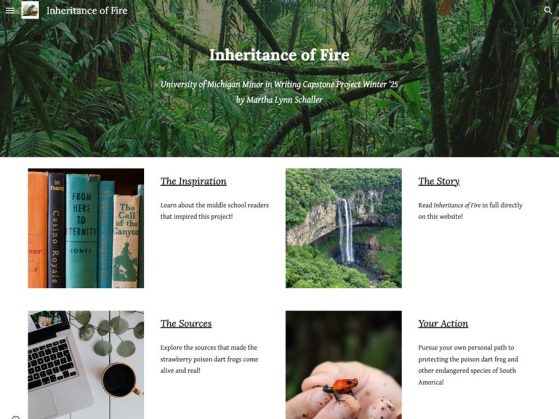Click the Martha Lynn Schaller byline
Viewport: 559px width, 419px height.
[x=279, y=100]
